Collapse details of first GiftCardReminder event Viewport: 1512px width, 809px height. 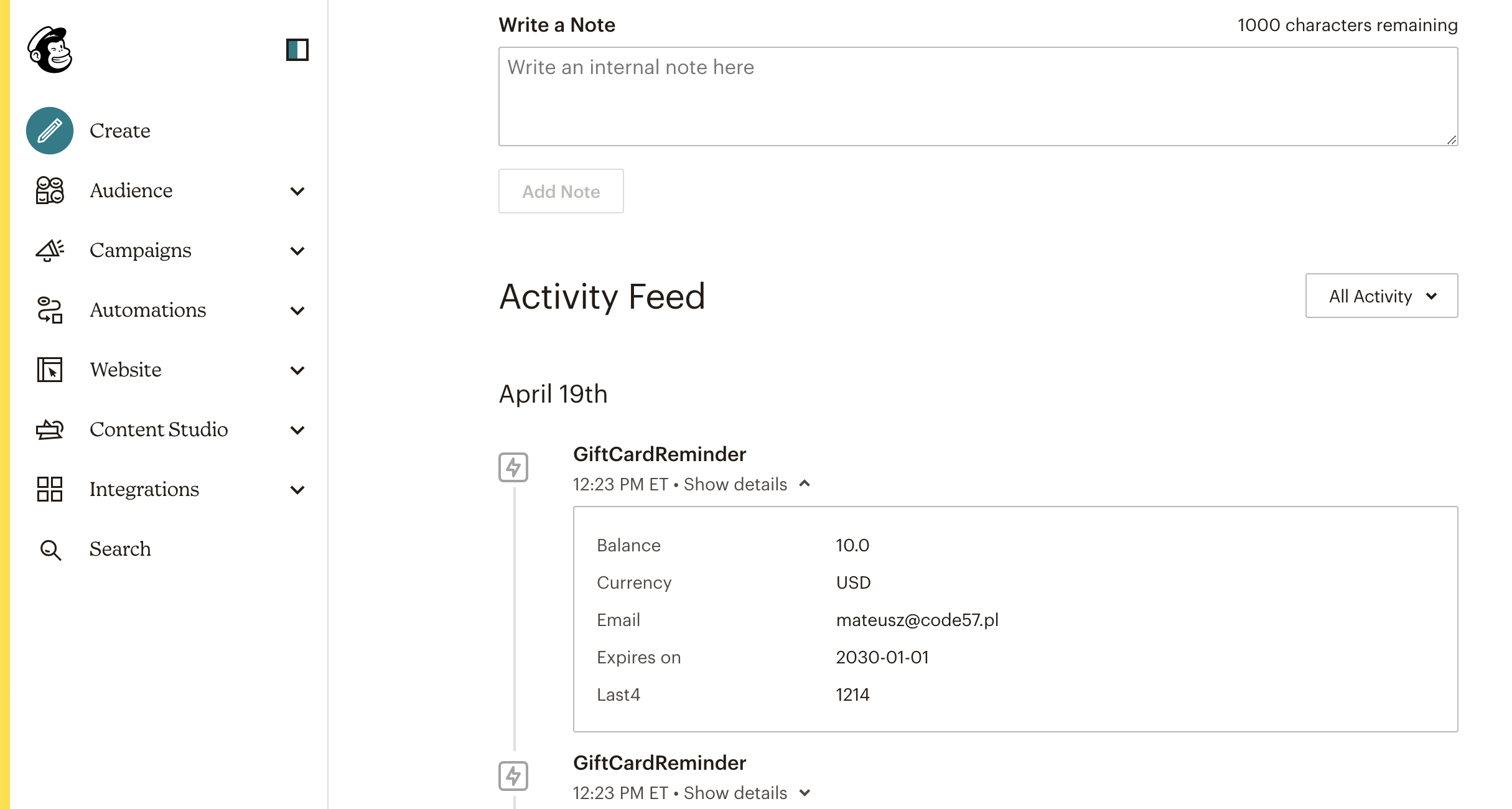(x=747, y=484)
